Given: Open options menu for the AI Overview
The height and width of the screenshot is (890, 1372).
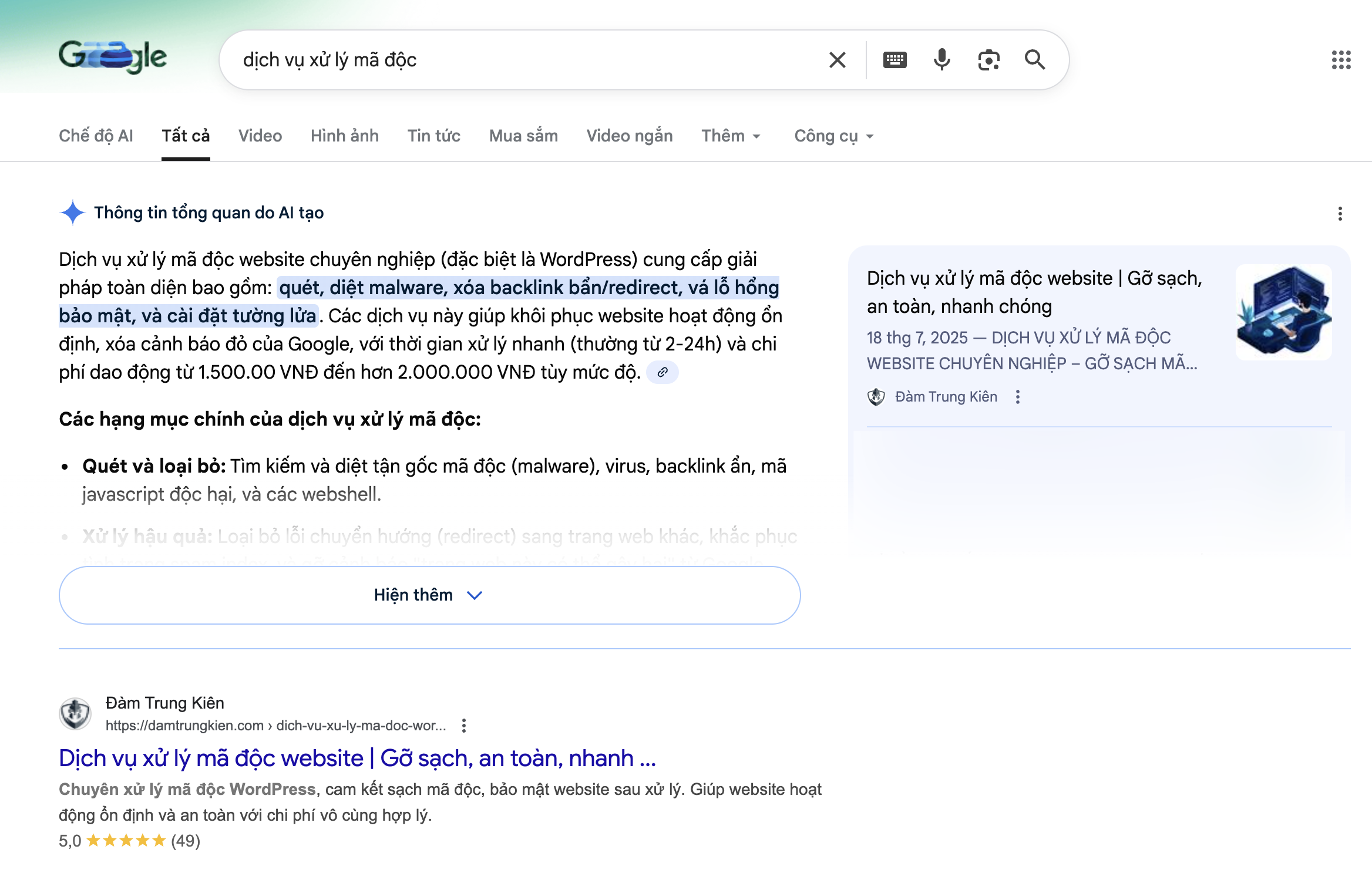Looking at the screenshot, I should (x=1341, y=213).
